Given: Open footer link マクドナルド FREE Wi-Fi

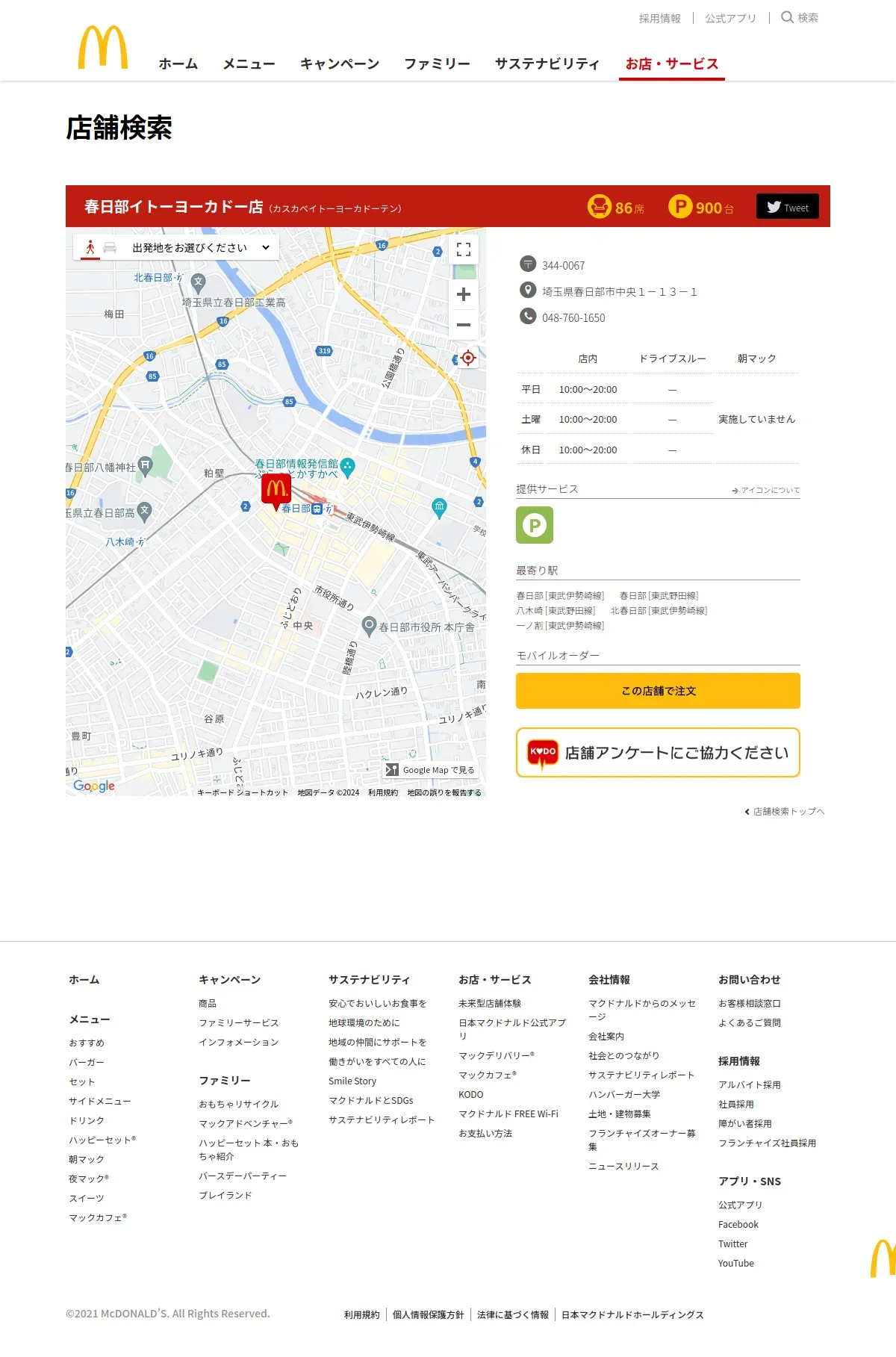Looking at the screenshot, I should [x=508, y=1114].
